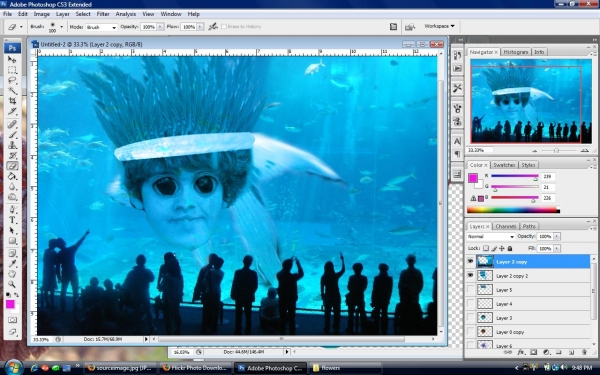Select the Brush tool in toolbox
The image size is (600, 375).
pos(12,135)
